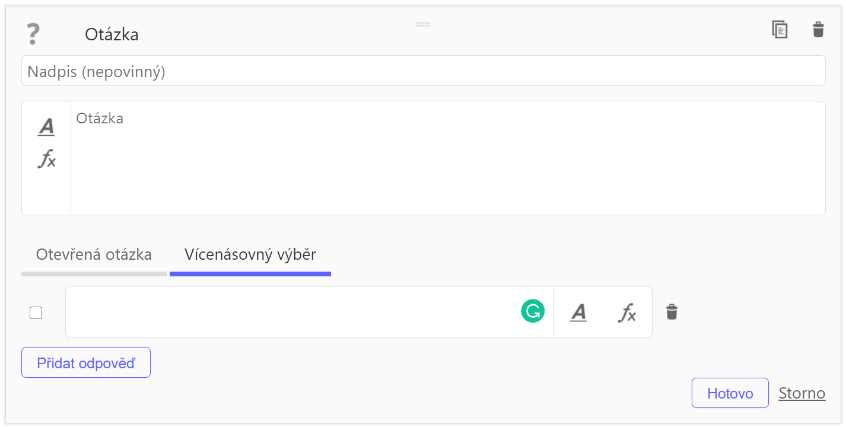Duplicate the question with the copy icon

(x=780, y=29)
